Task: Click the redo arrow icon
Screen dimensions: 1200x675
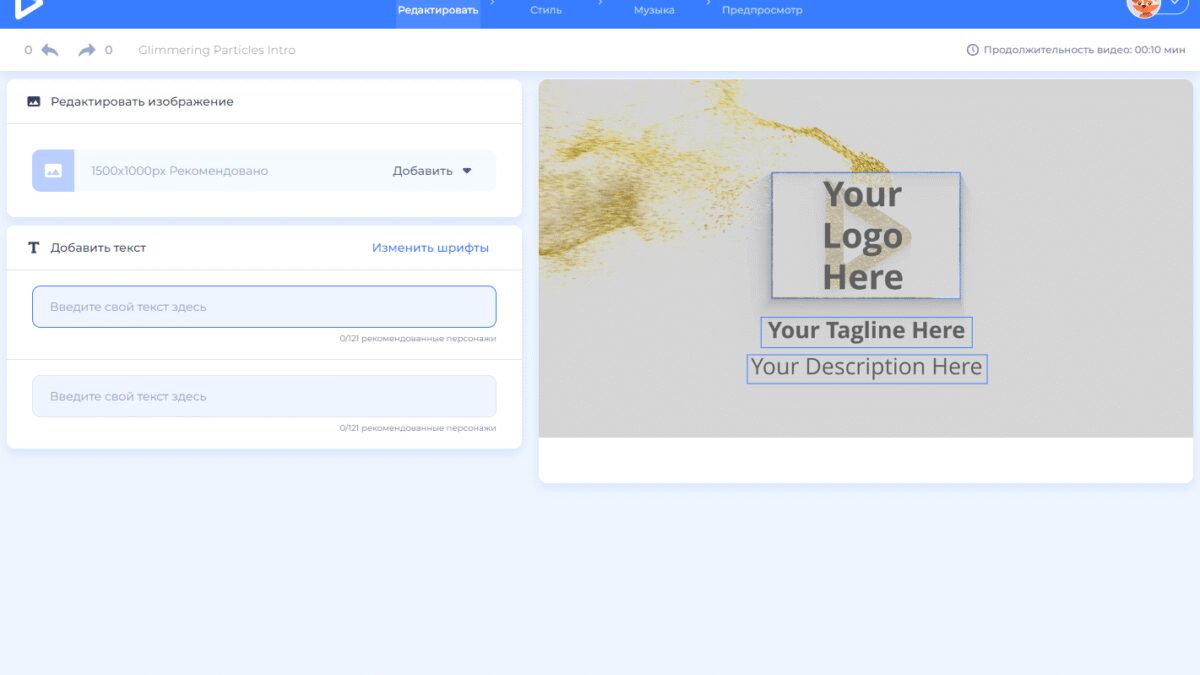Action: (x=87, y=50)
